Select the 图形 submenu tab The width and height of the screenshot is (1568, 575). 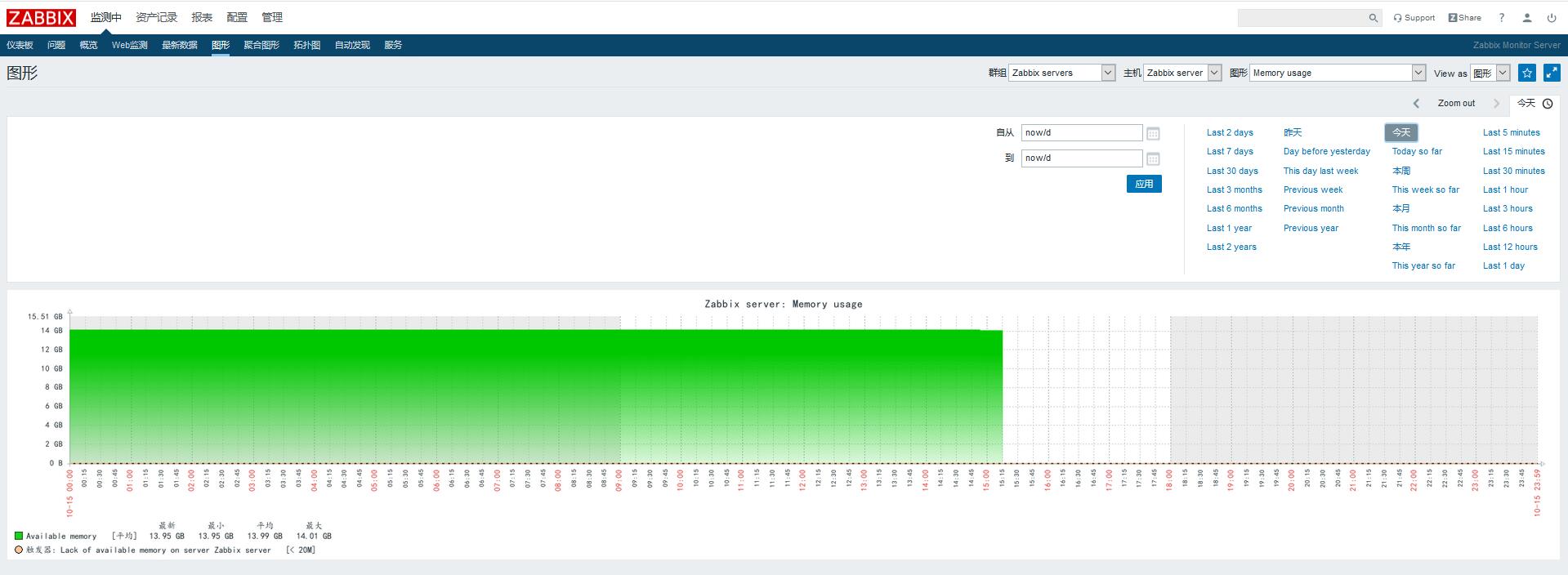point(221,45)
